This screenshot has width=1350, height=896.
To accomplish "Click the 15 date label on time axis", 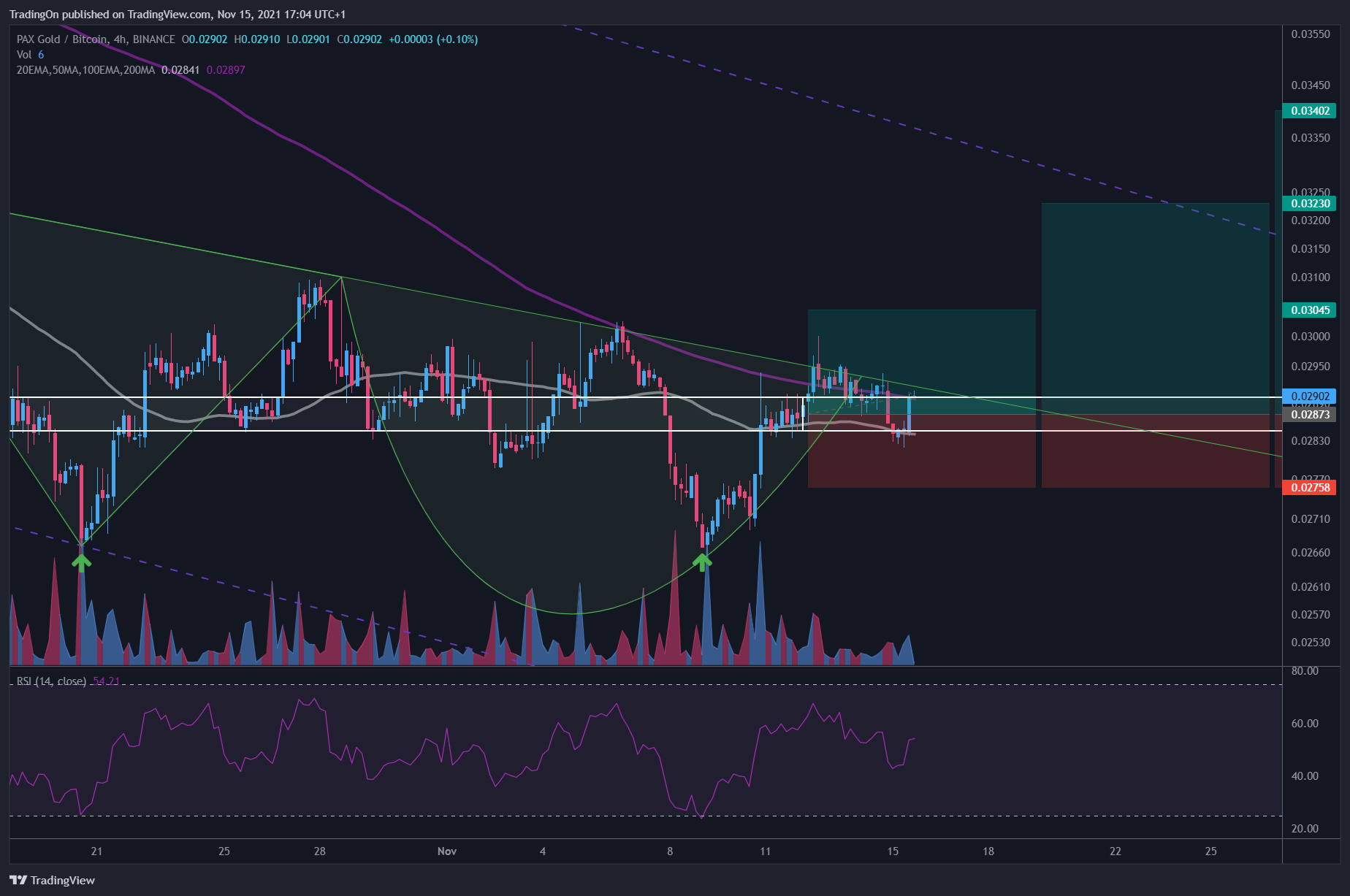I will tap(893, 851).
